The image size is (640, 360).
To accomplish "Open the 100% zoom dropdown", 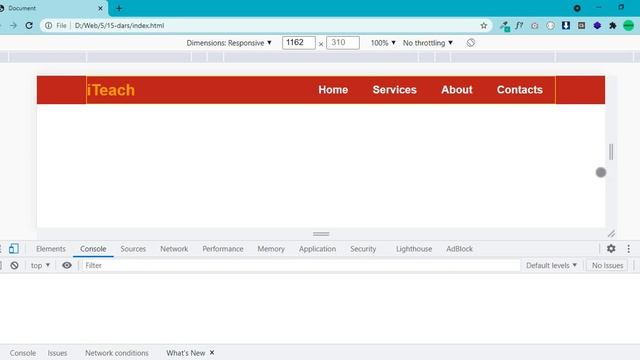I will coord(383,43).
